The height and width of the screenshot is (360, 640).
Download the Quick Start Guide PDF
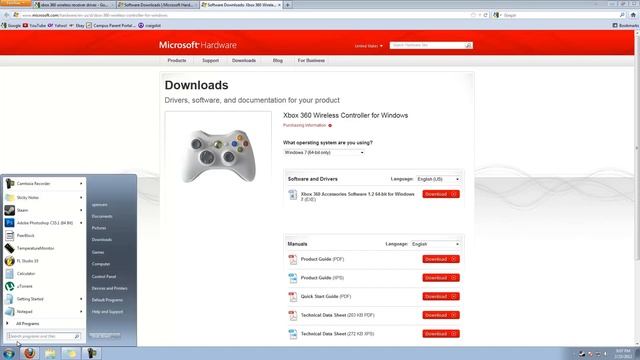(441, 297)
